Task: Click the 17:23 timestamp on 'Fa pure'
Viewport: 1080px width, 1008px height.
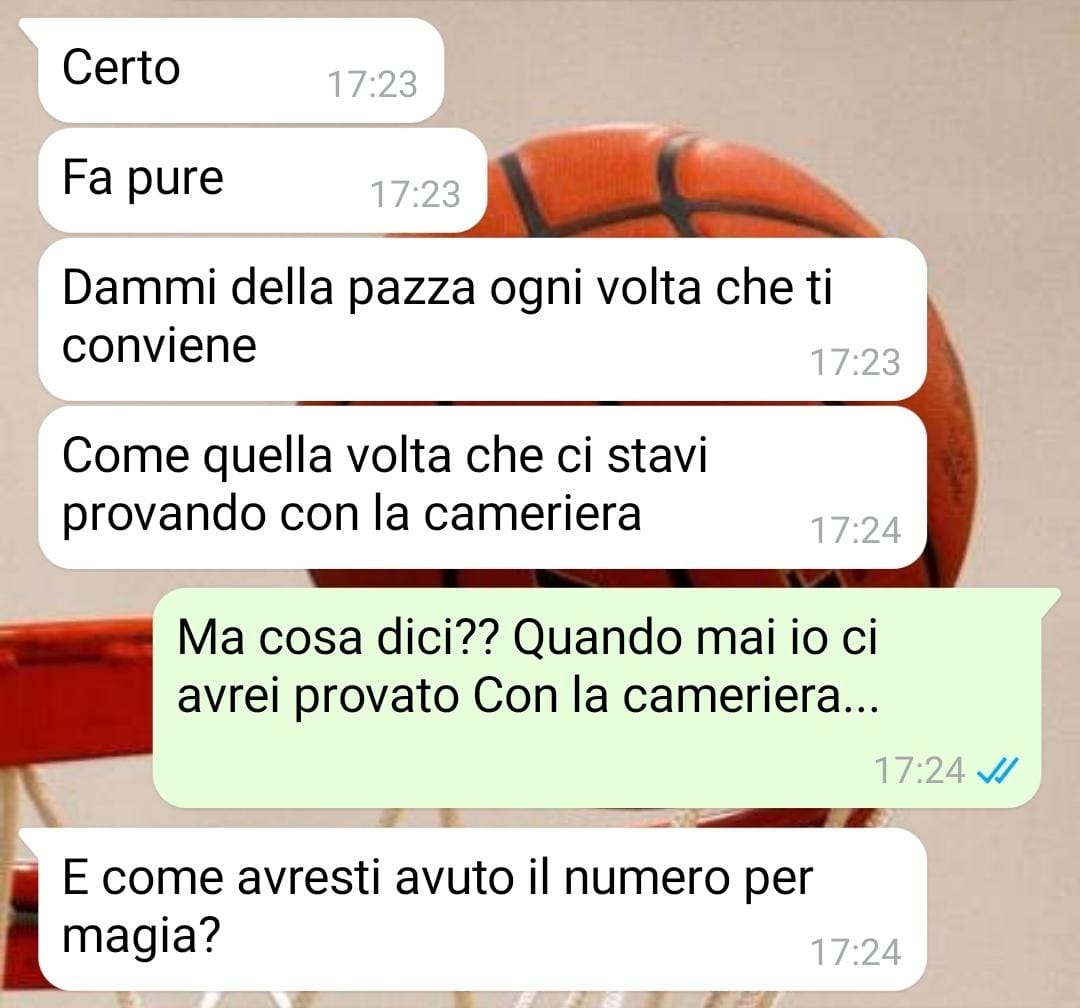Action: (x=415, y=194)
